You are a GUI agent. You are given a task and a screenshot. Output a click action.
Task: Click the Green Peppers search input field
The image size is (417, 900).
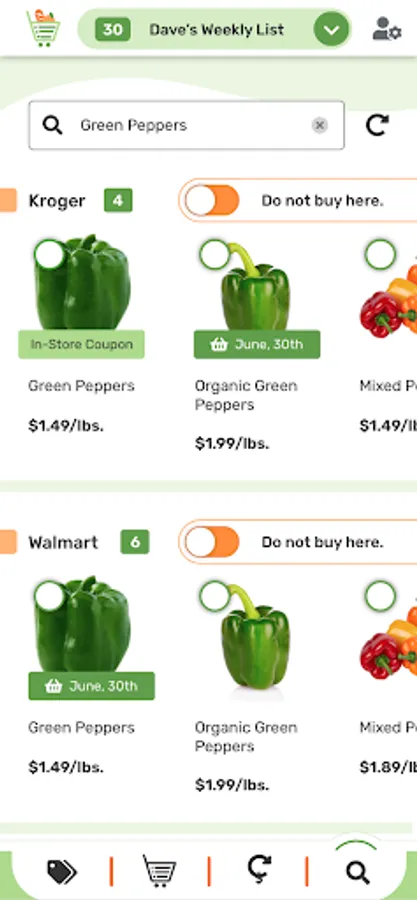(x=186, y=125)
